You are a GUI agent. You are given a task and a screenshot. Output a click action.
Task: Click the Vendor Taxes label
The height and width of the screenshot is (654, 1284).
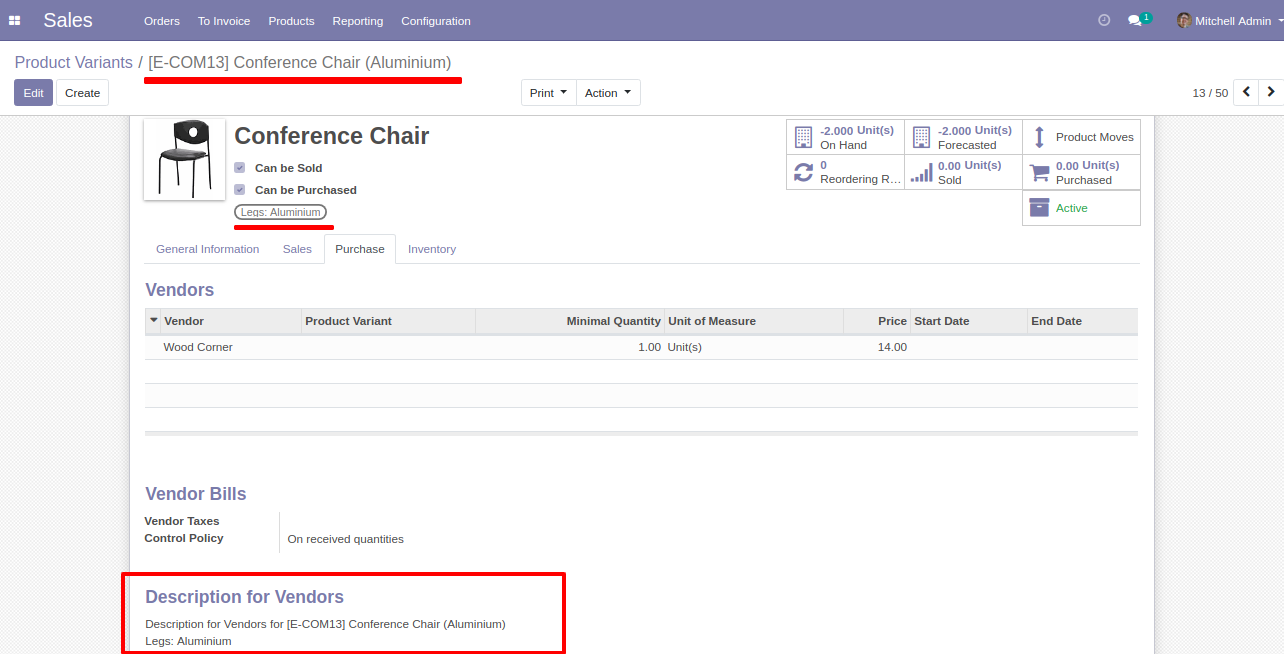click(x=182, y=521)
